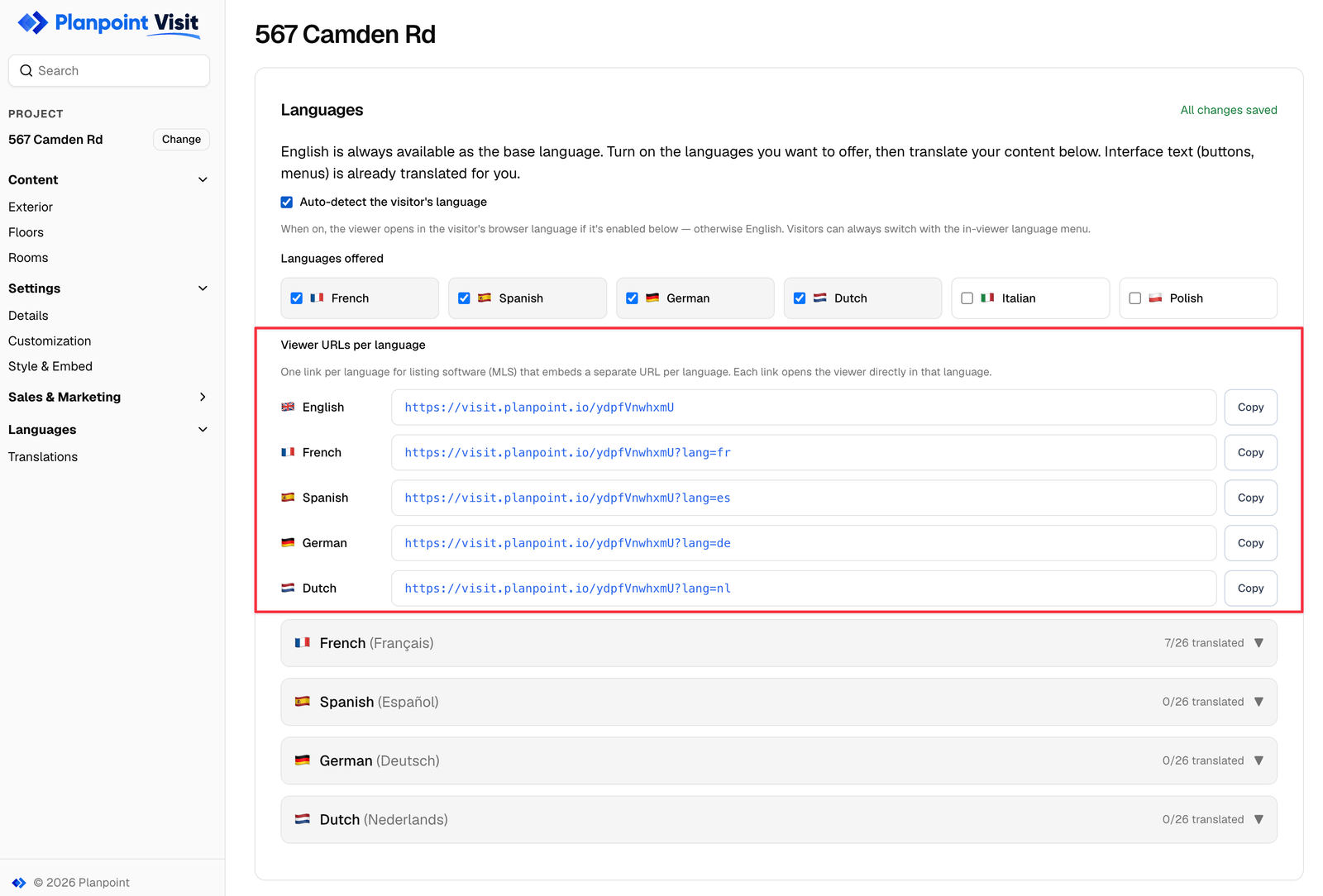
Task: Click the German flag beside German URL
Action: pos(288,543)
